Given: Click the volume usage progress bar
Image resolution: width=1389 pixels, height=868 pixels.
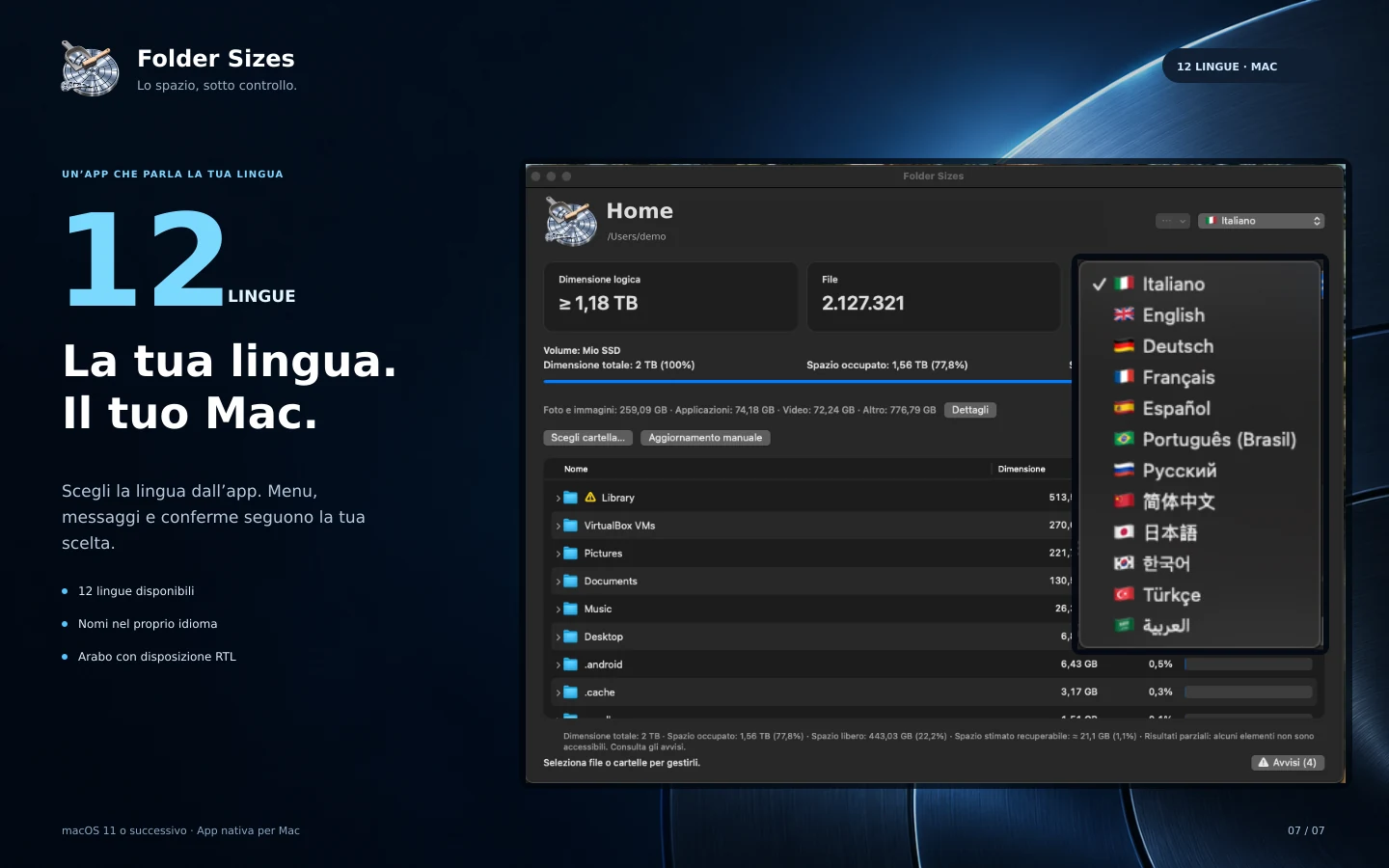Looking at the screenshot, I should tap(807, 382).
